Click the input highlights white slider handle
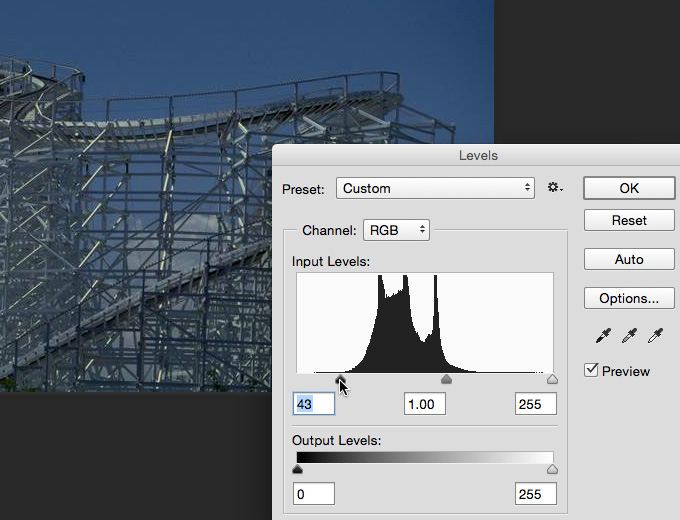 click(x=552, y=380)
